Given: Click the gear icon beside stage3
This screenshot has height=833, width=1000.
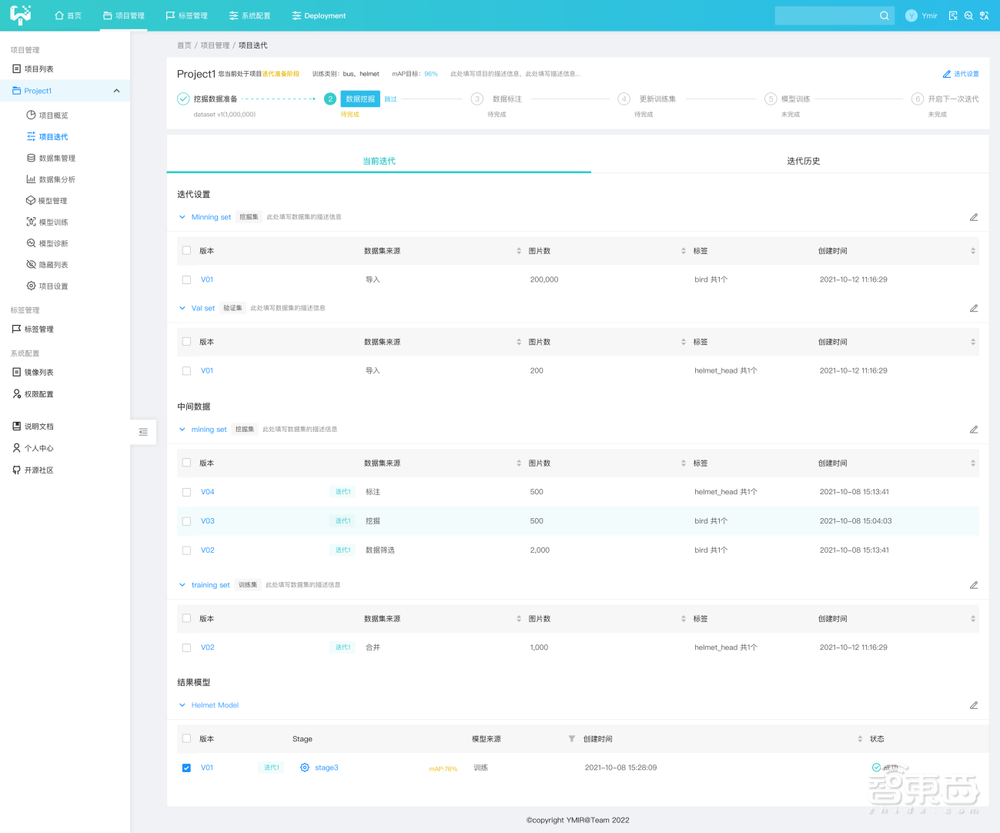Looking at the screenshot, I should (x=305, y=768).
